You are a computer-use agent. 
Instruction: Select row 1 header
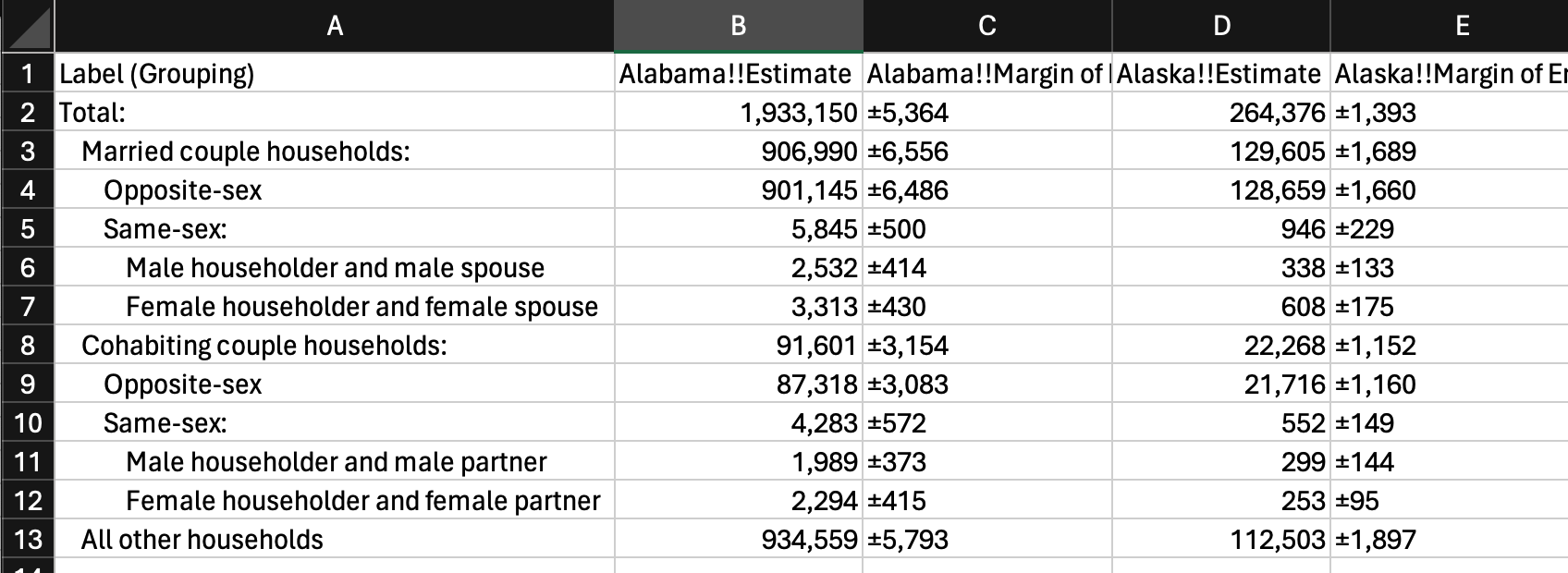(27, 73)
